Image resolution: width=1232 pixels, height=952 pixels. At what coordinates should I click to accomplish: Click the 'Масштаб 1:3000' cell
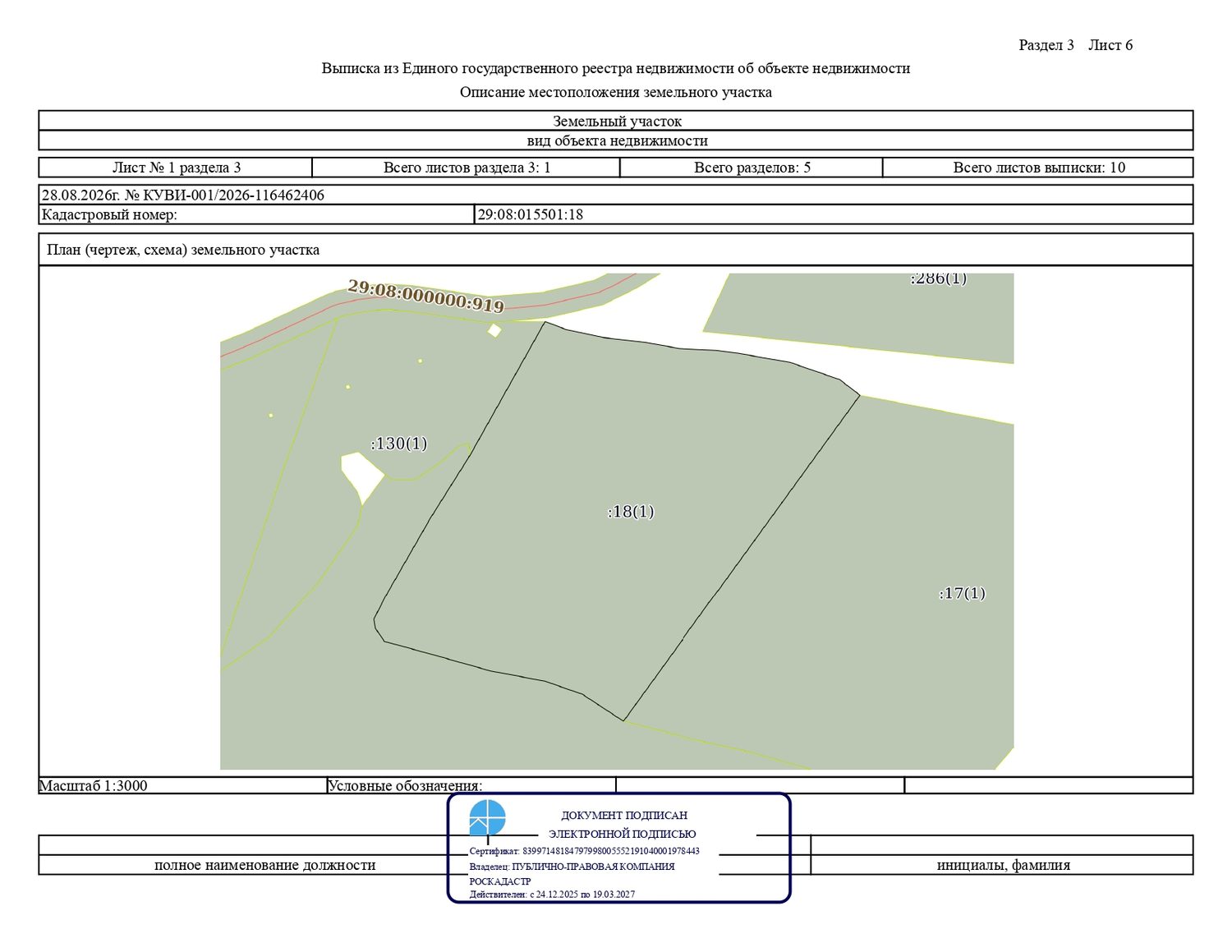coord(182,785)
